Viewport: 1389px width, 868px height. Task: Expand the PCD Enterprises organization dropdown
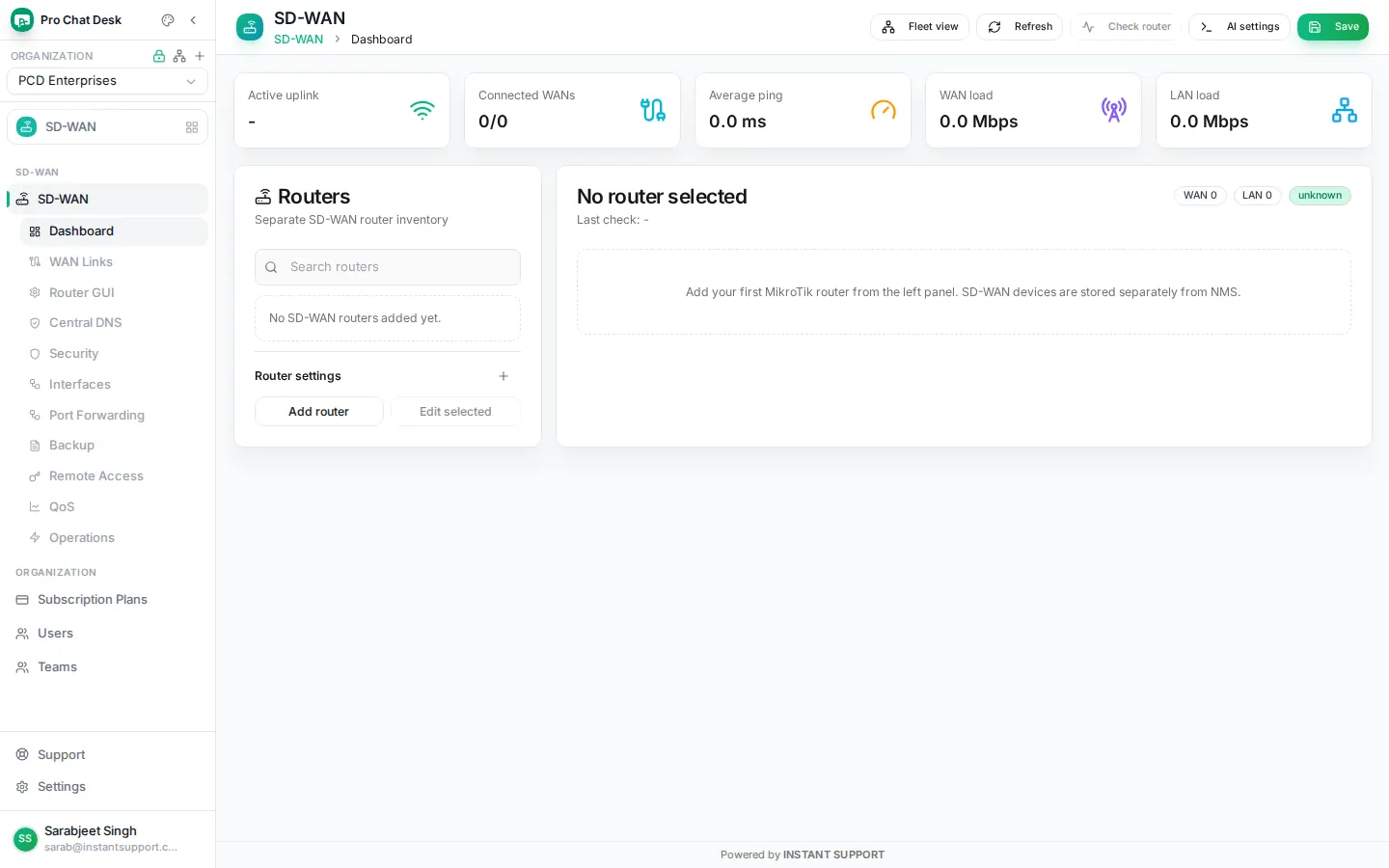107,81
